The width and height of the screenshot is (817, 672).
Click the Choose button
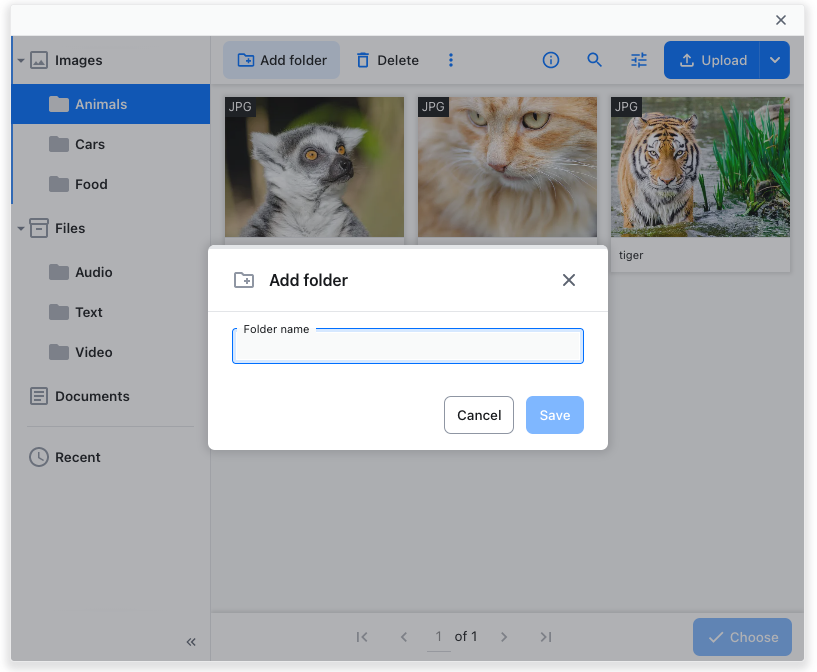[742, 637]
